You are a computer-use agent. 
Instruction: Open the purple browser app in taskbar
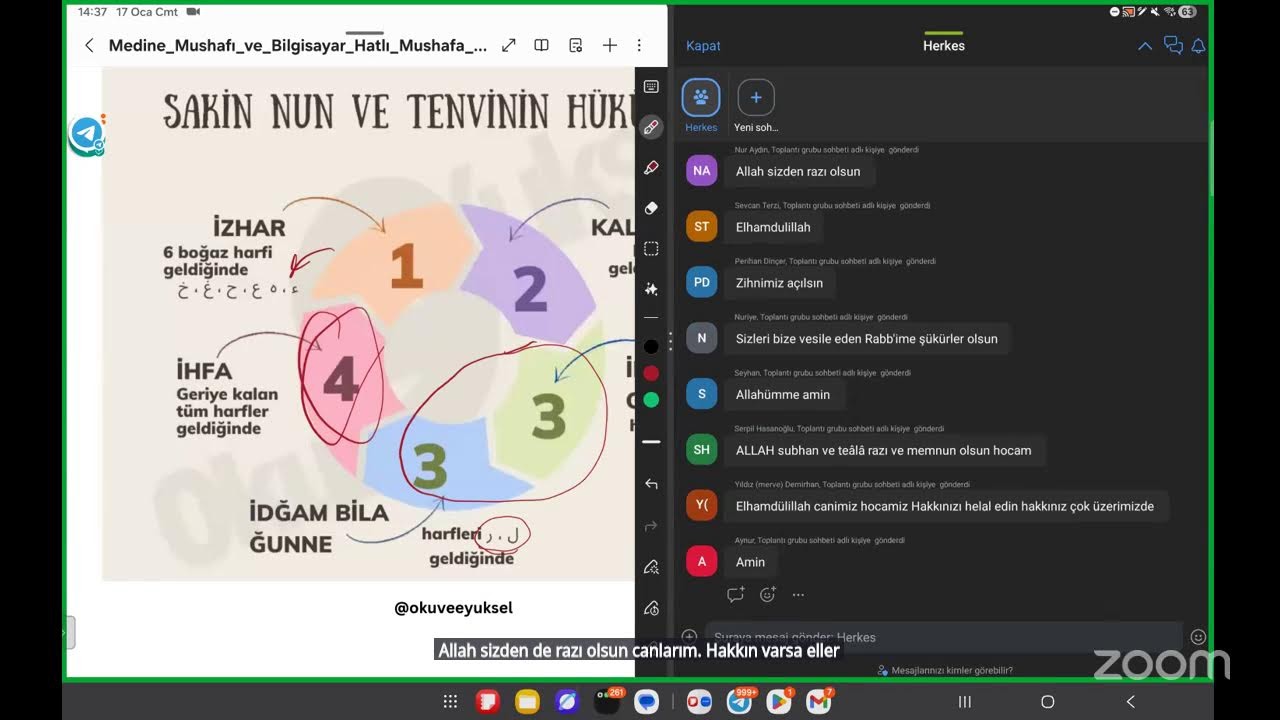tap(567, 702)
